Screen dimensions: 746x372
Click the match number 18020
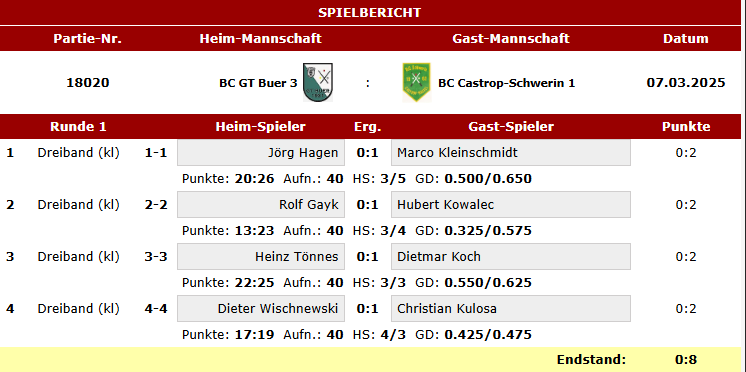pyautogui.click(x=88, y=83)
